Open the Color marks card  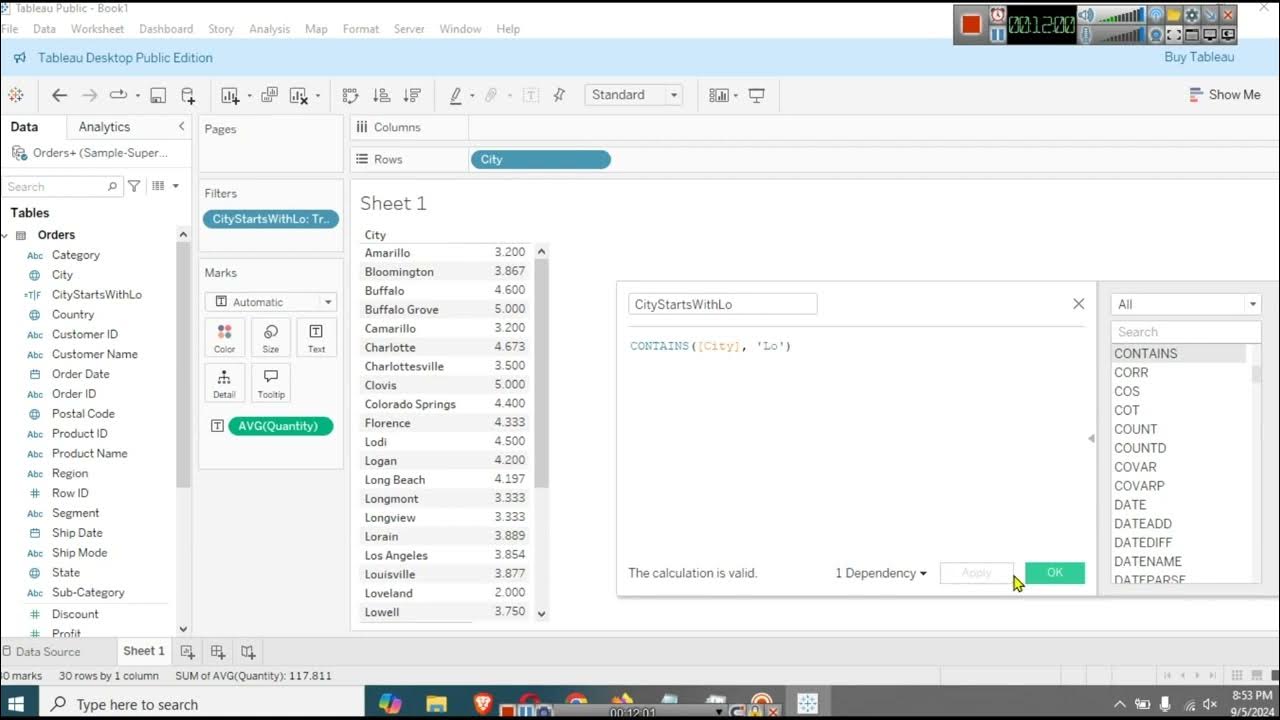224,337
